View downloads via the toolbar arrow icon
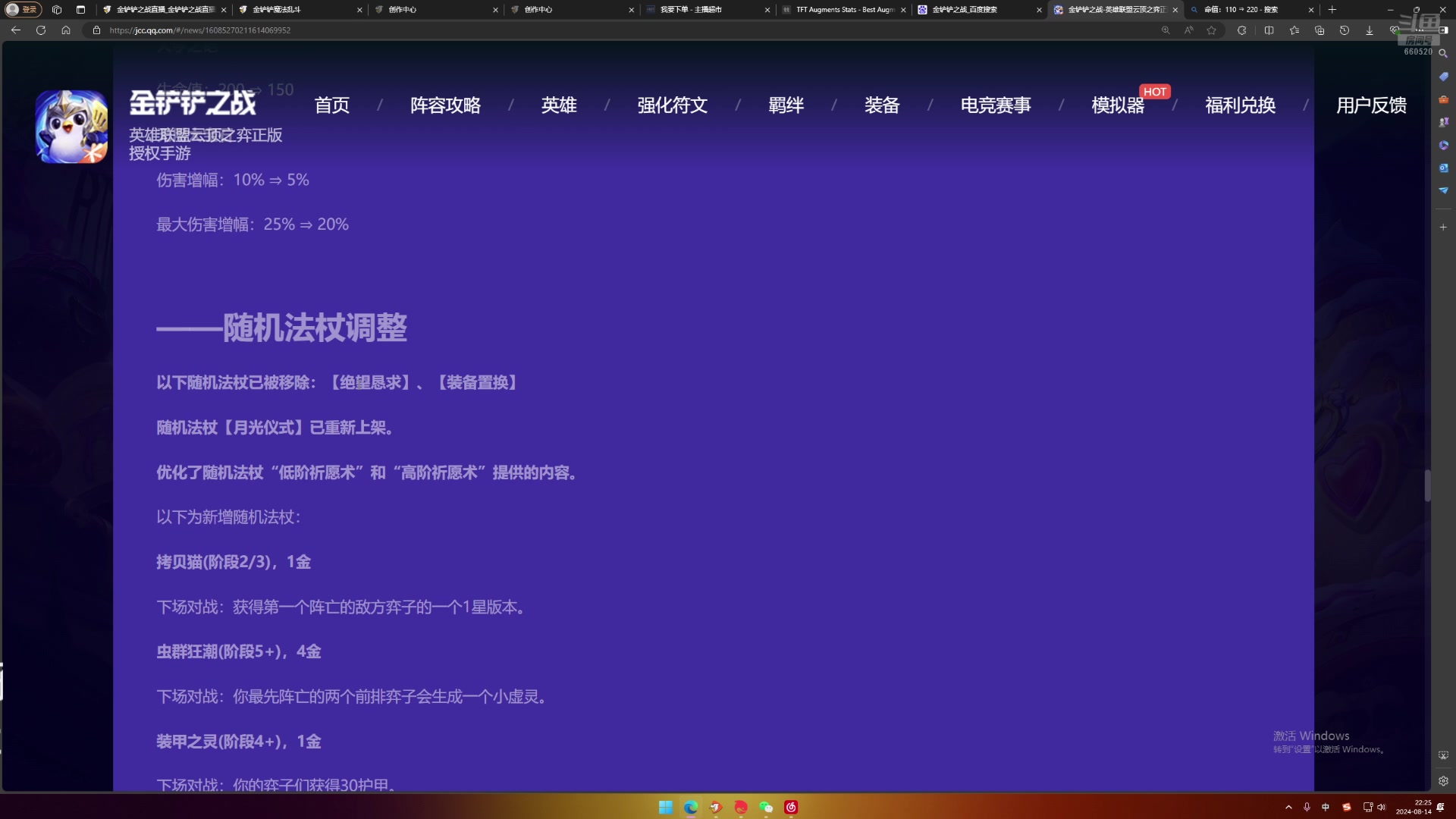The height and width of the screenshot is (819, 1456). pos(1370,31)
